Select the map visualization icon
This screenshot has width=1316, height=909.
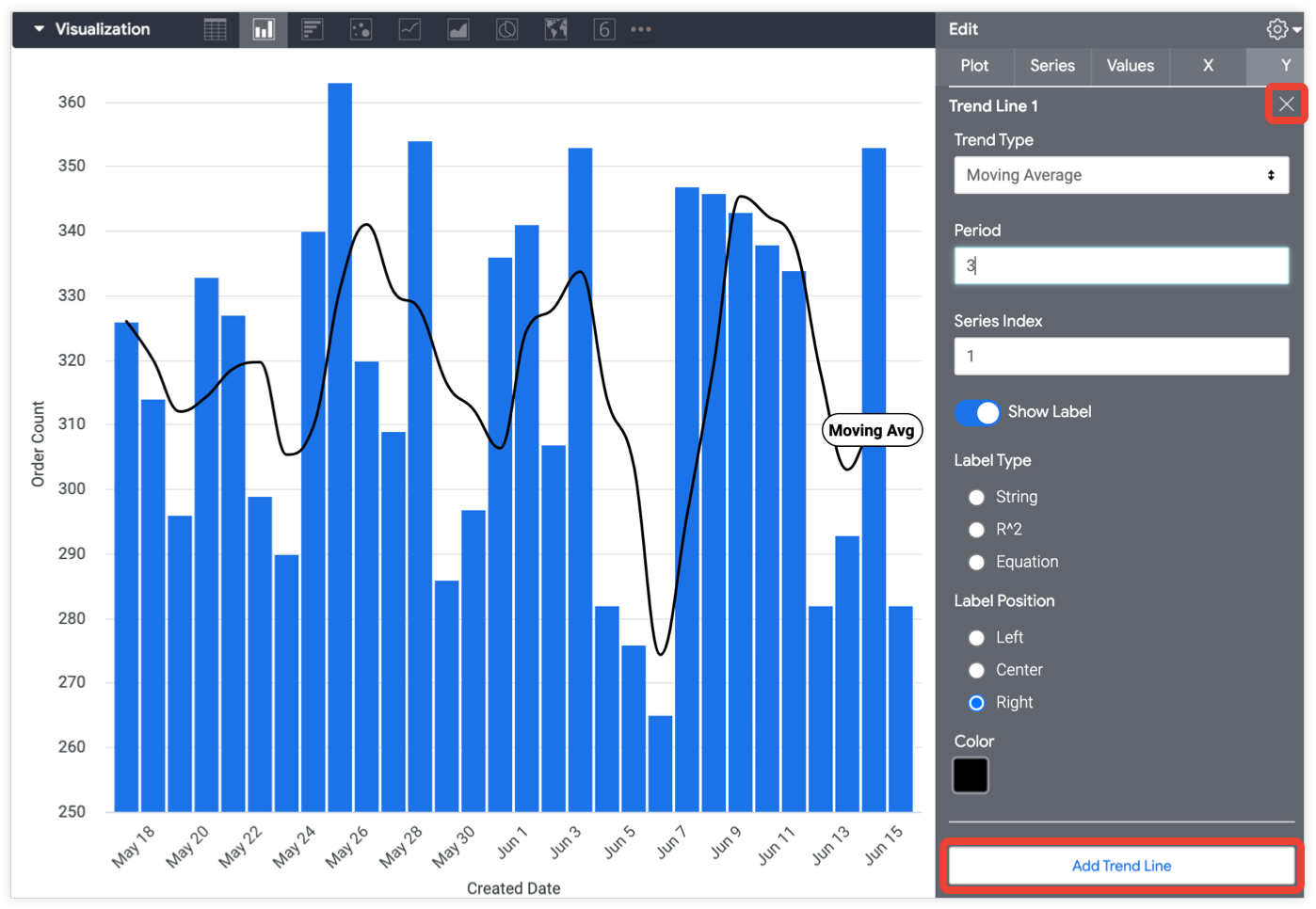[x=555, y=29]
